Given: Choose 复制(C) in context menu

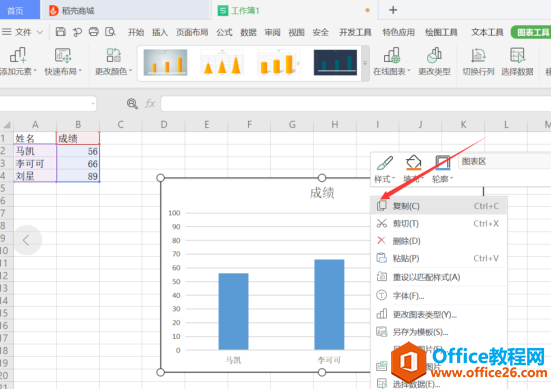Looking at the screenshot, I should (x=439, y=206).
